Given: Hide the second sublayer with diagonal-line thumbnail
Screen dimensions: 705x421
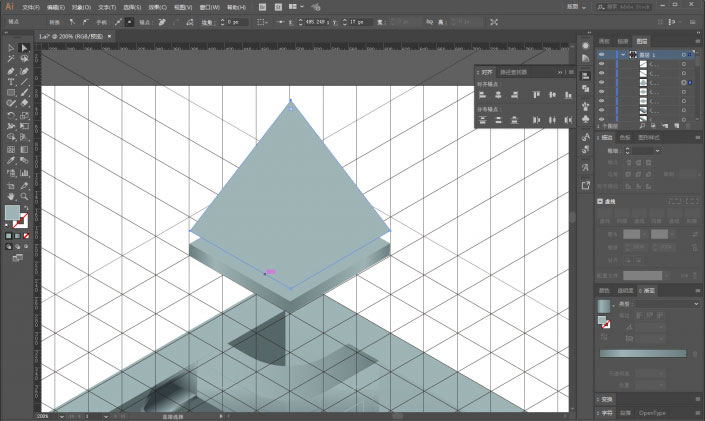Looking at the screenshot, I should tap(602, 73).
